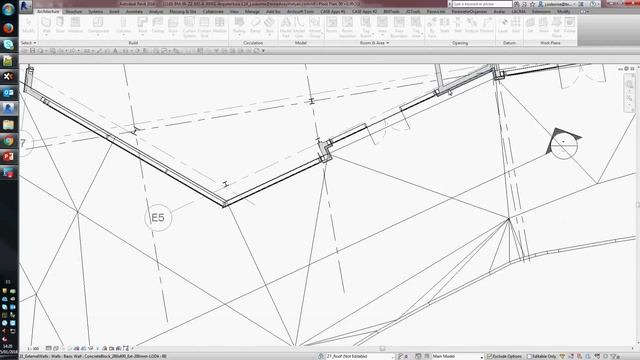640x360 pixels.
Task: Select the Wall tool
Action: pyautogui.click(x=46, y=24)
